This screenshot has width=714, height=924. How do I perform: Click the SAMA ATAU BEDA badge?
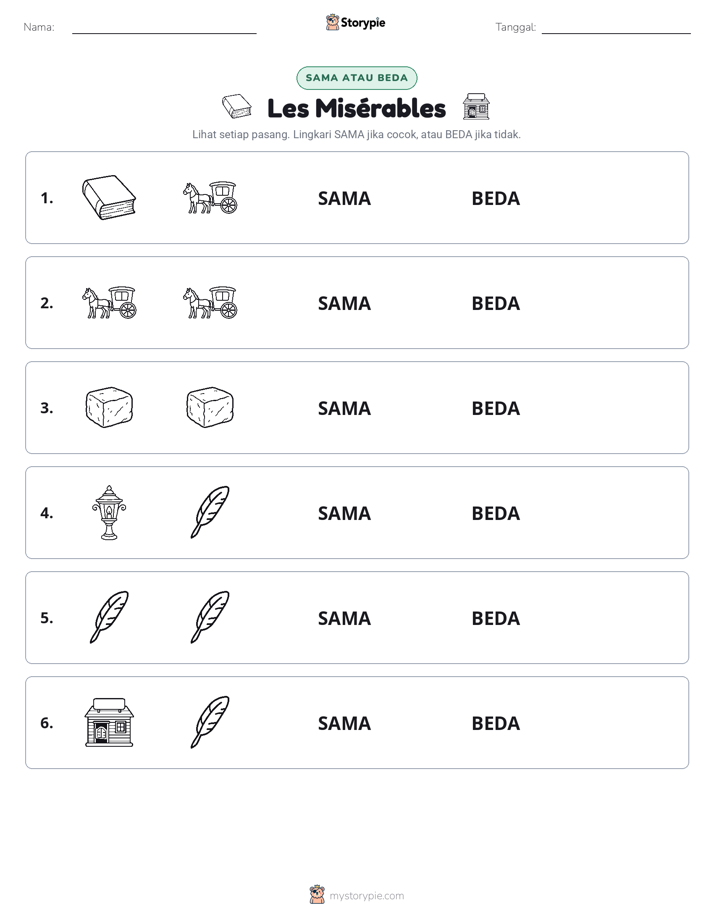click(356, 78)
